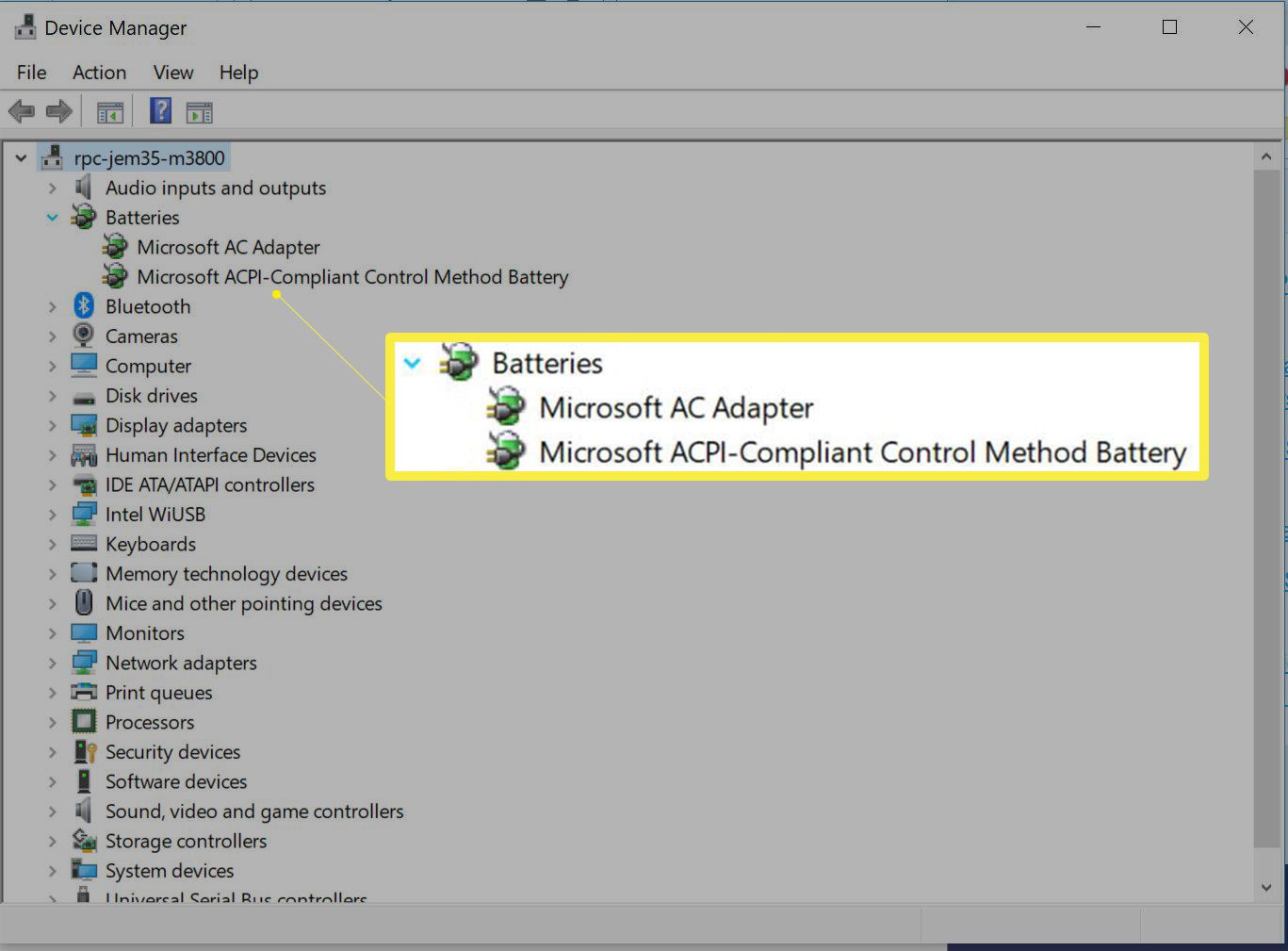Select the Software devices label

(x=176, y=781)
